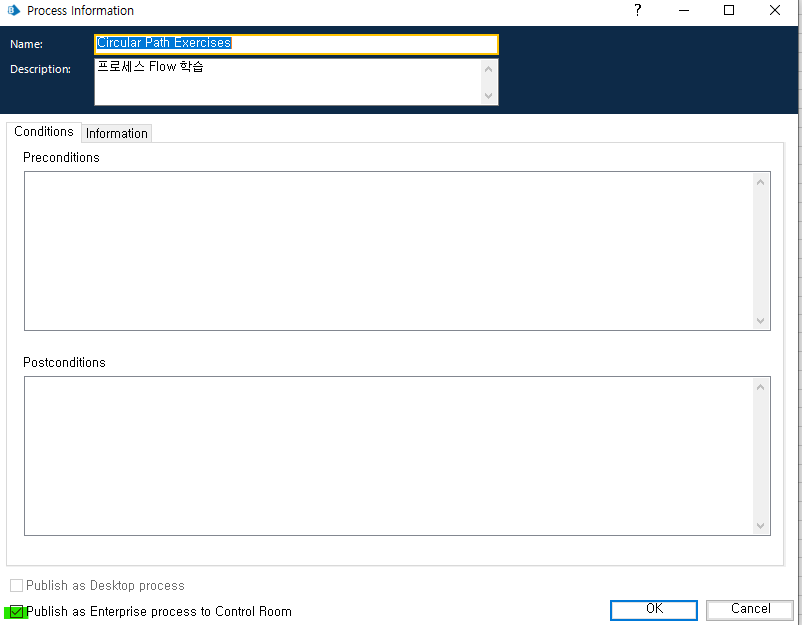Click the Cancel button
This screenshot has width=802, height=625.
tap(750, 610)
